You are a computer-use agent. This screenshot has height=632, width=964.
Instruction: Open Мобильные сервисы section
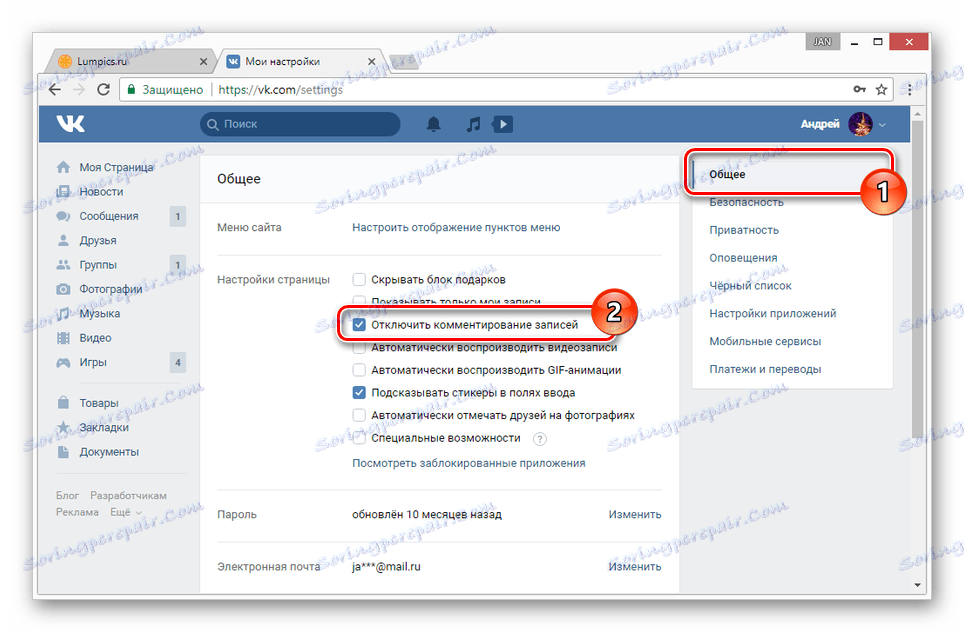(765, 341)
